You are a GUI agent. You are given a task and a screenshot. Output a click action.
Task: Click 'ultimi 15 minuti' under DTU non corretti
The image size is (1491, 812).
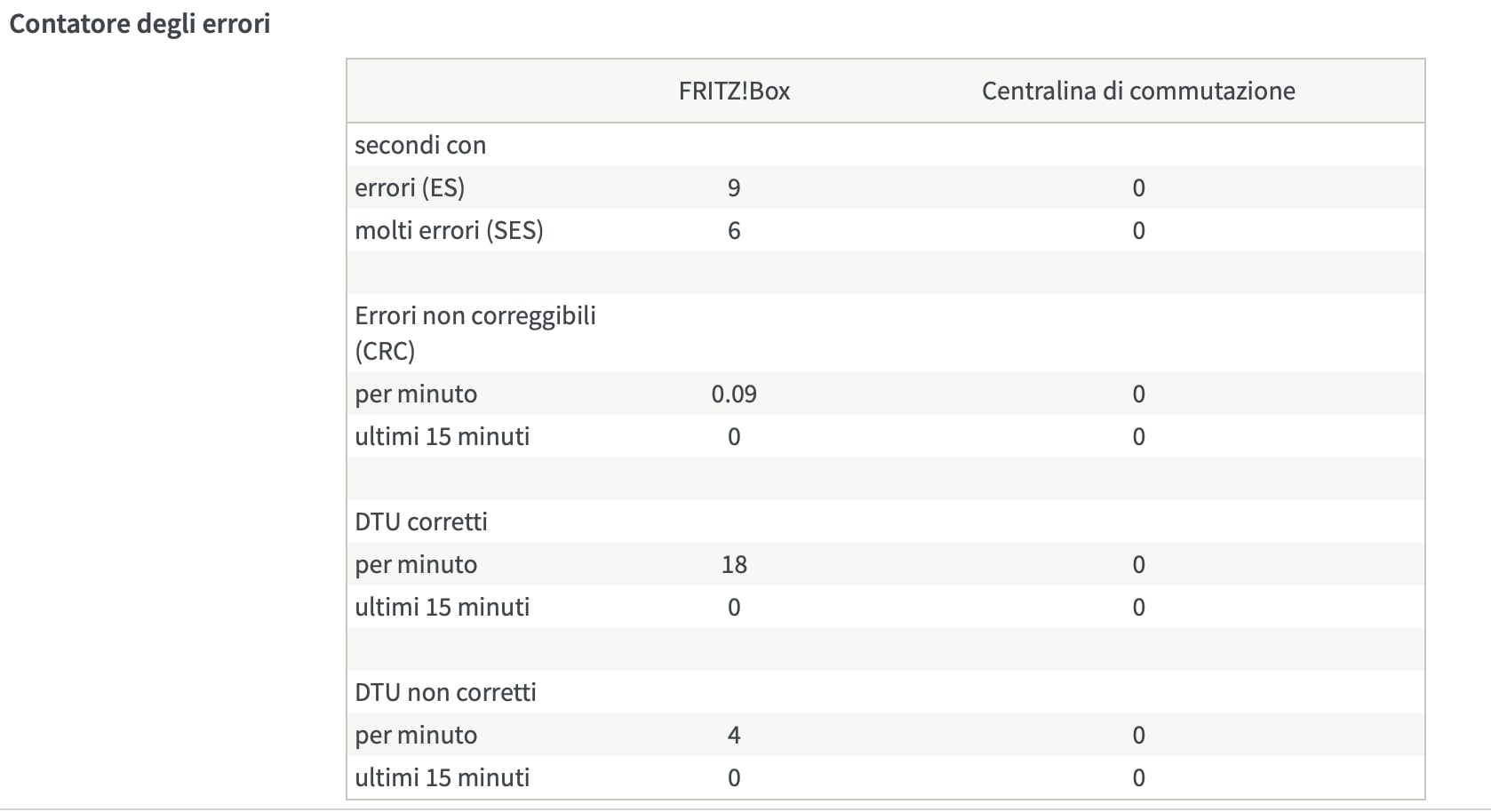[443, 777]
